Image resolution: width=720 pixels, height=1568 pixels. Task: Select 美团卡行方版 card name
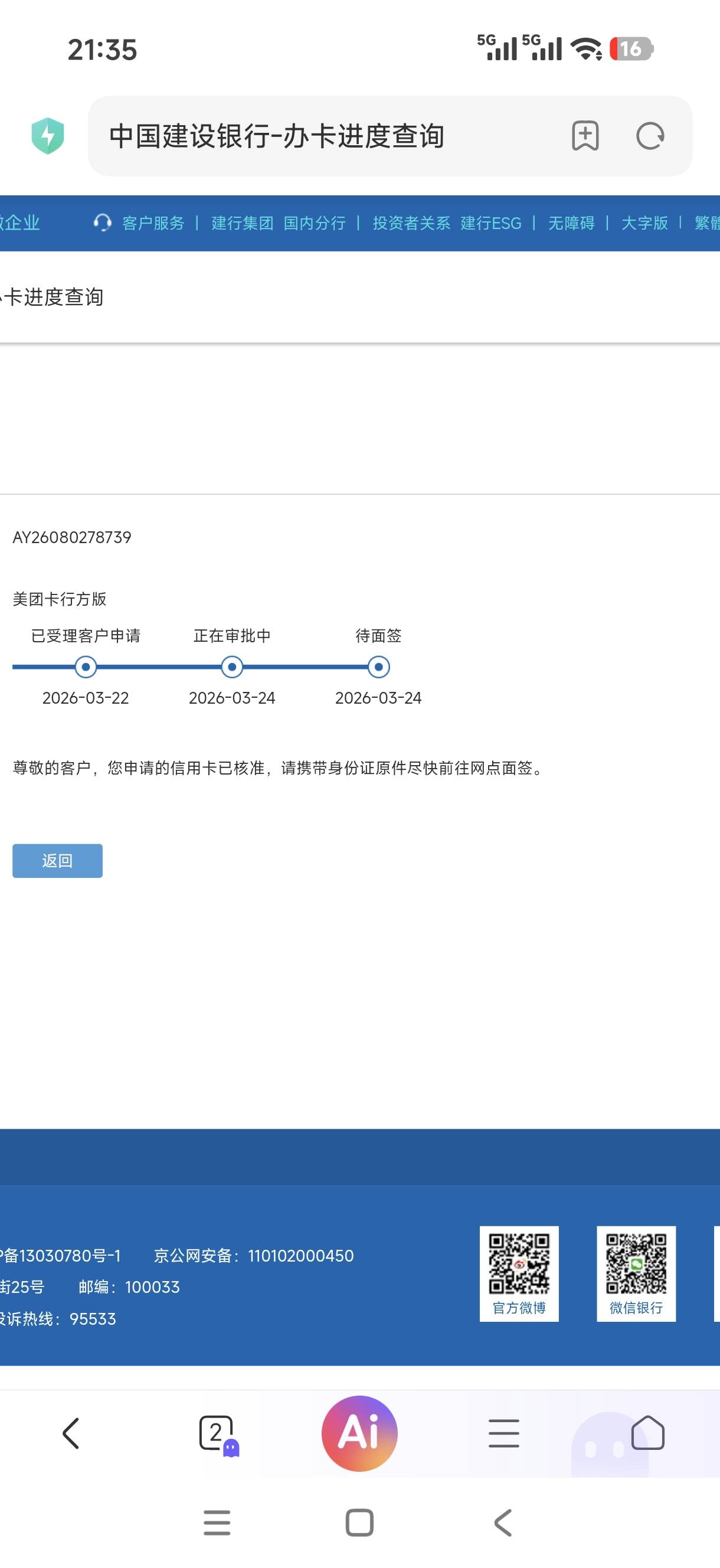60,599
